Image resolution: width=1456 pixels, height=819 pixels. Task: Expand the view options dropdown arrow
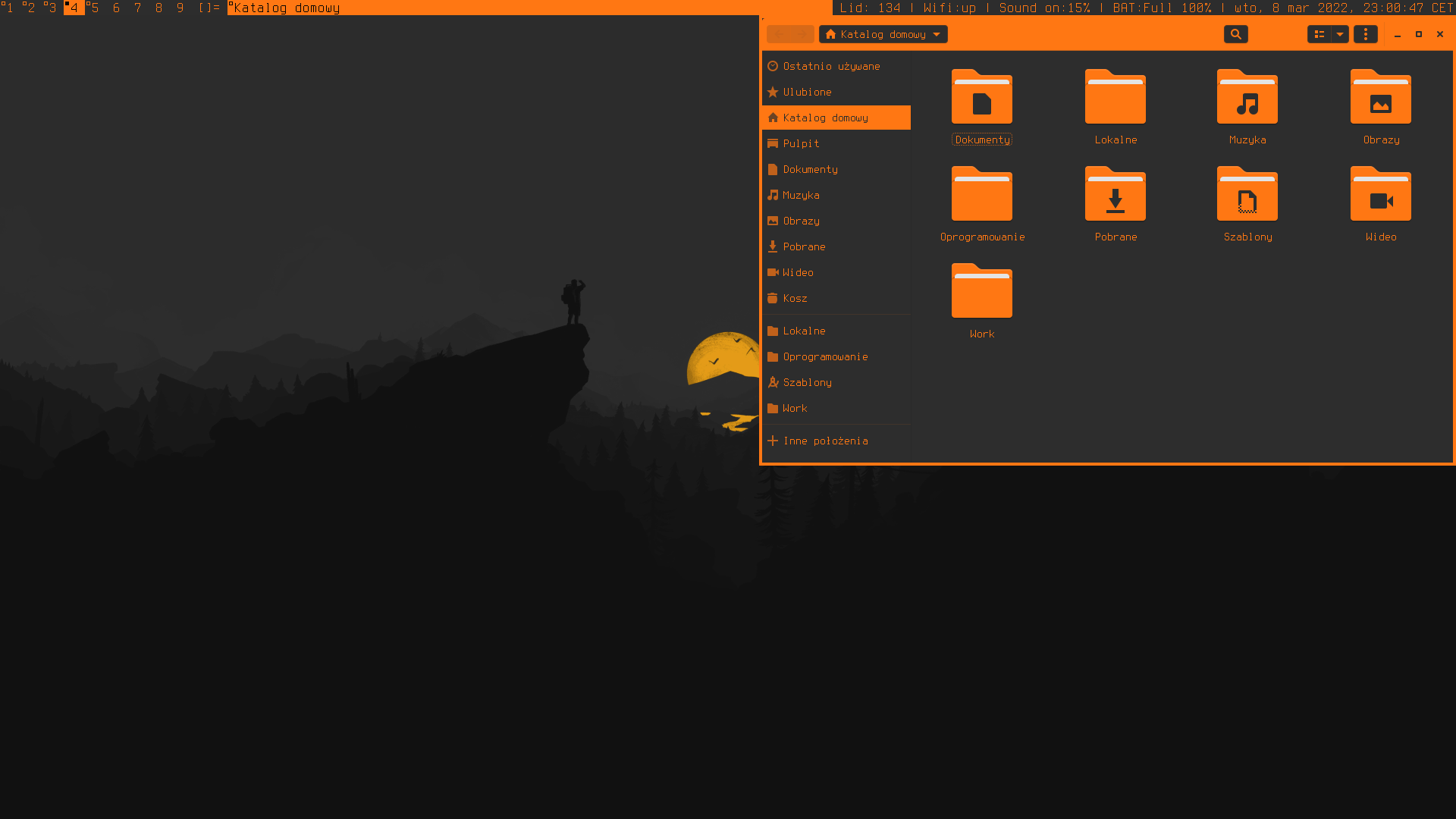pos(1340,34)
